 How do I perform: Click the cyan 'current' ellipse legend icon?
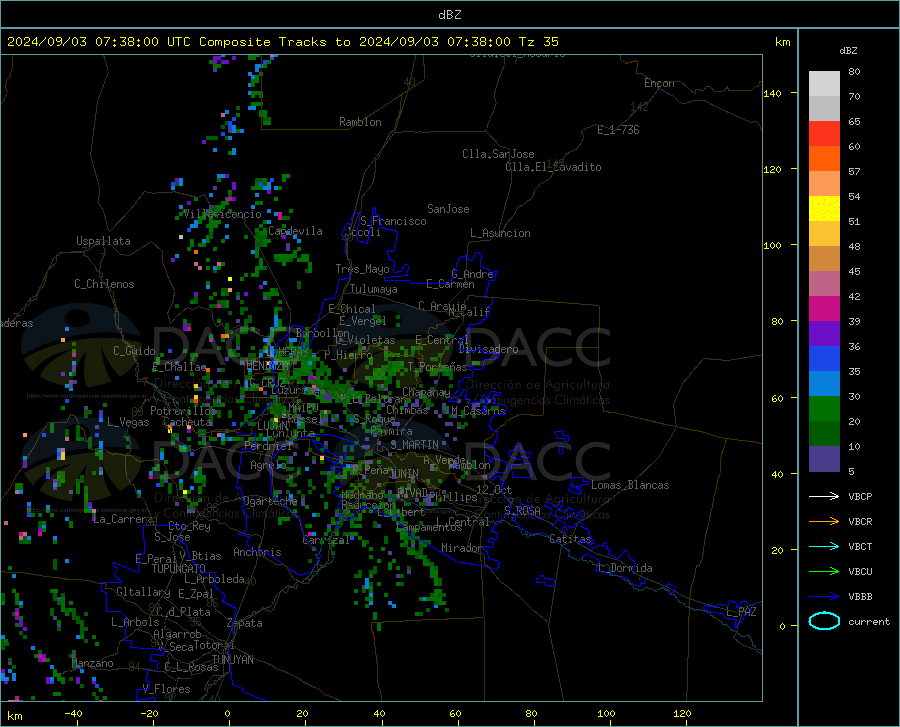point(824,621)
